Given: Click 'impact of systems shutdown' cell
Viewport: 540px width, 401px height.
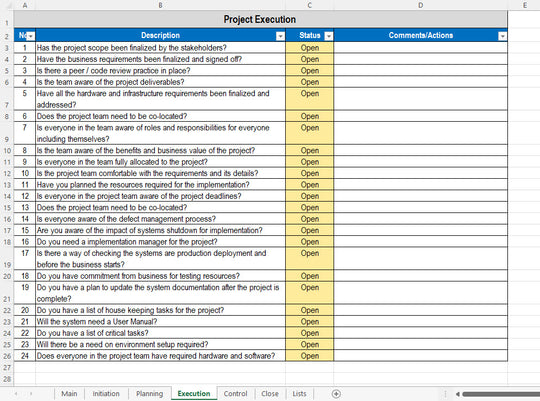Looking at the screenshot, I should [x=160, y=230].
